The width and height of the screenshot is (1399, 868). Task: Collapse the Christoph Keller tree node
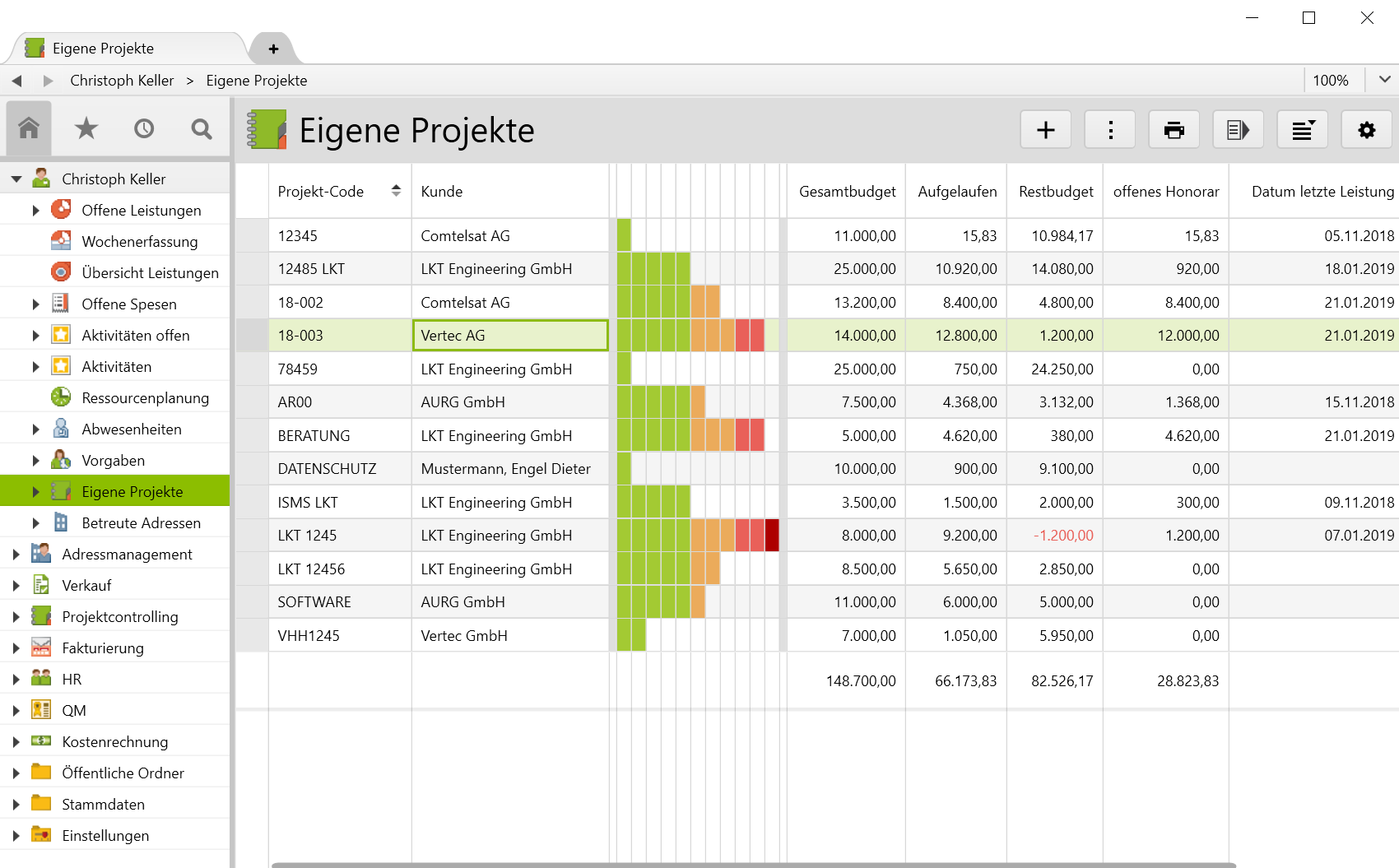point(16,179)
